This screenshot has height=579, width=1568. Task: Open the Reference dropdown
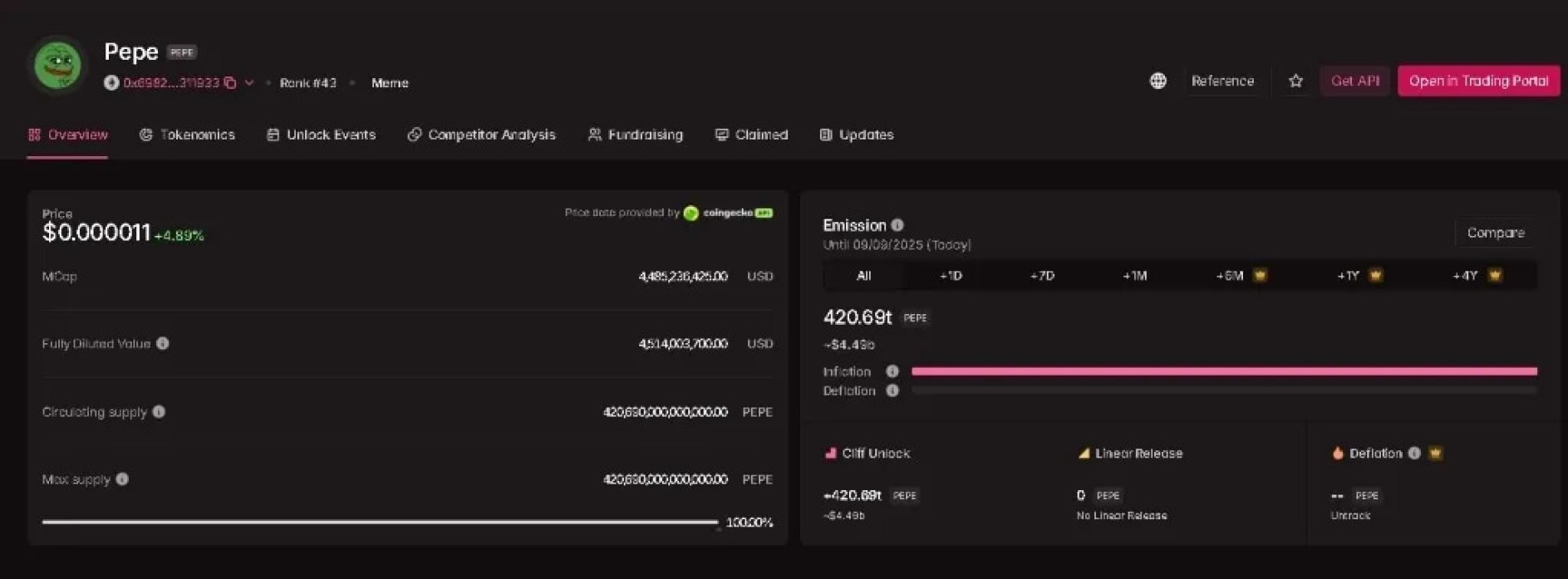(x=1222, y=81)
